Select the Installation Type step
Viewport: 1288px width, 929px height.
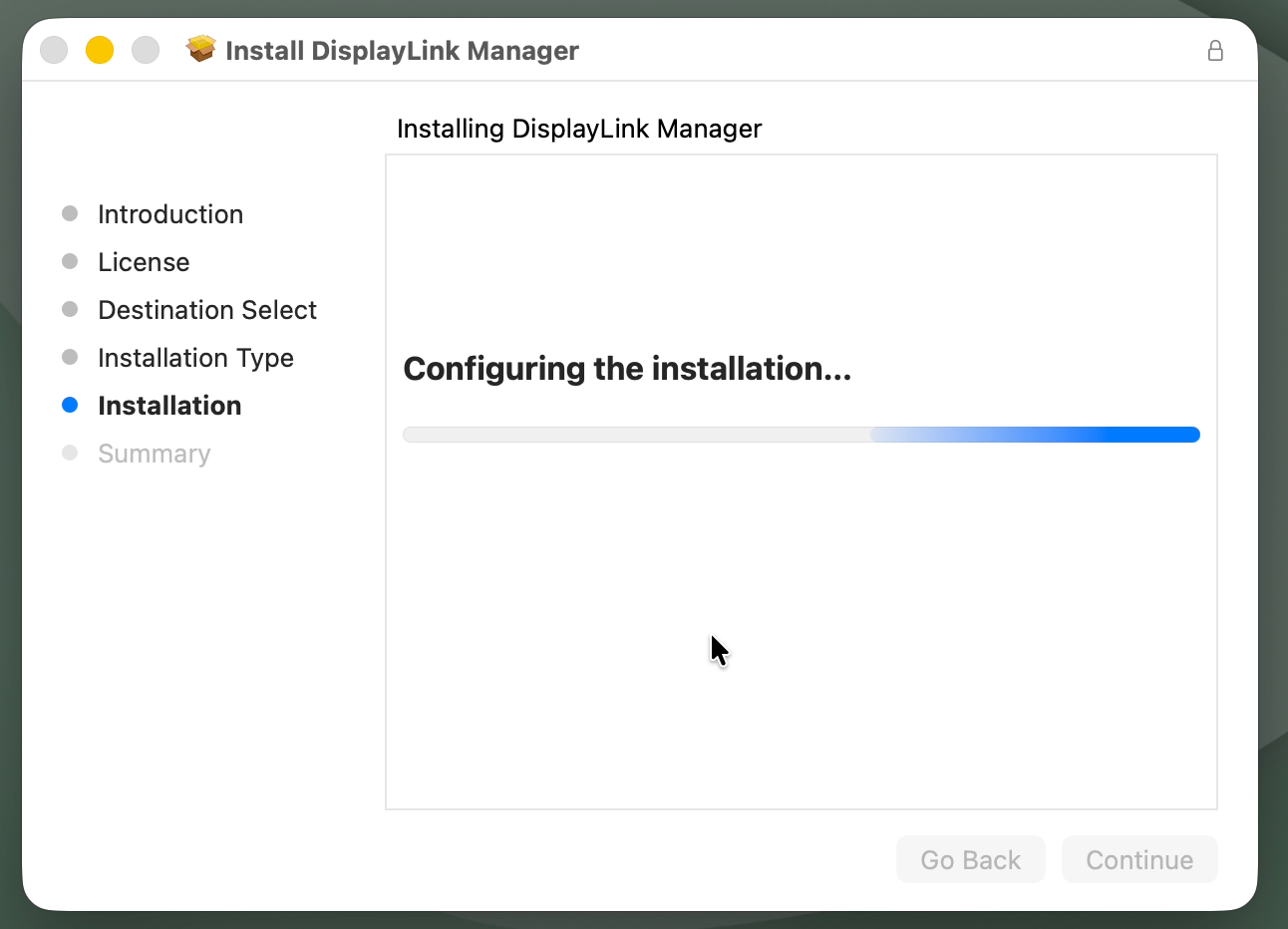click(x=195, y=357)
